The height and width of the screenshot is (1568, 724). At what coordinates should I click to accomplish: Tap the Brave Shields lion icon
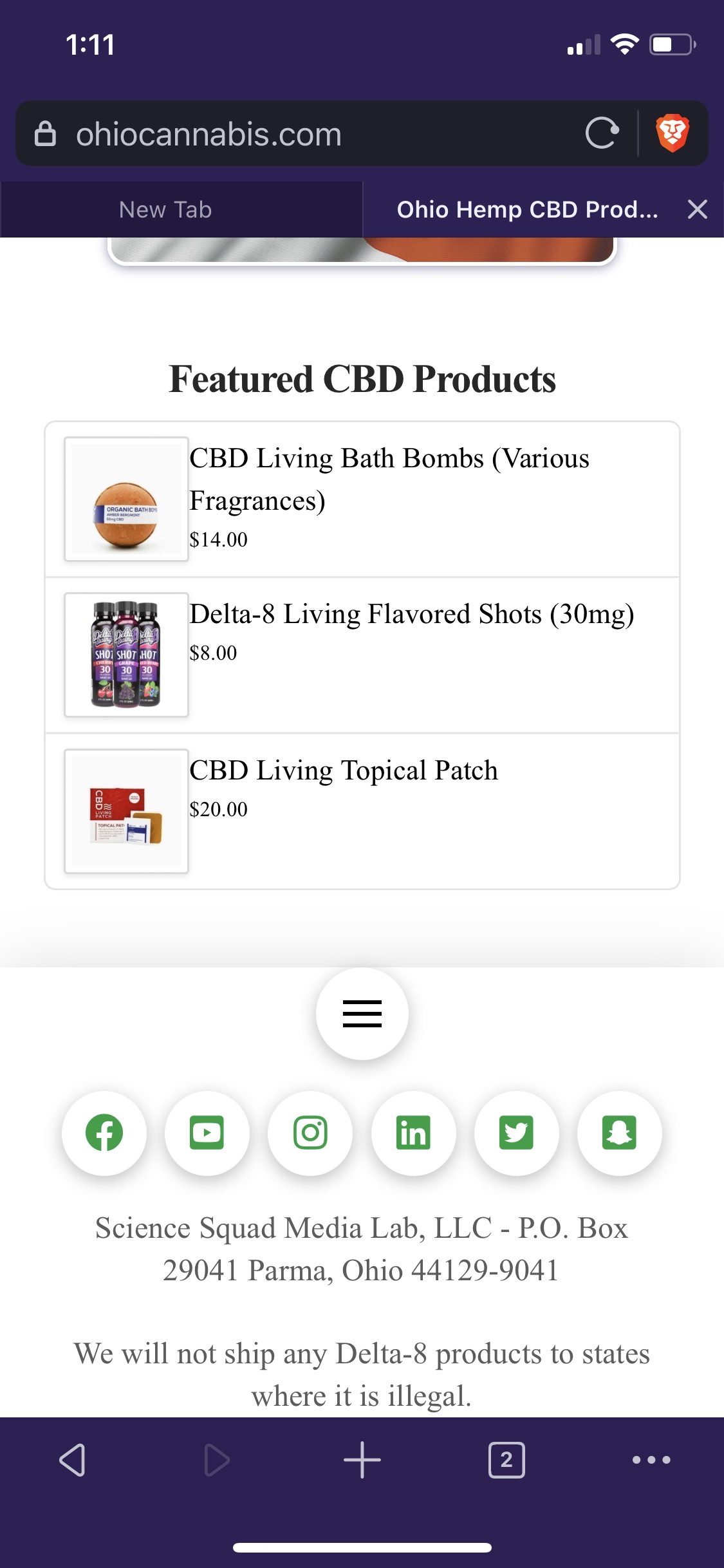pos(672,133)
